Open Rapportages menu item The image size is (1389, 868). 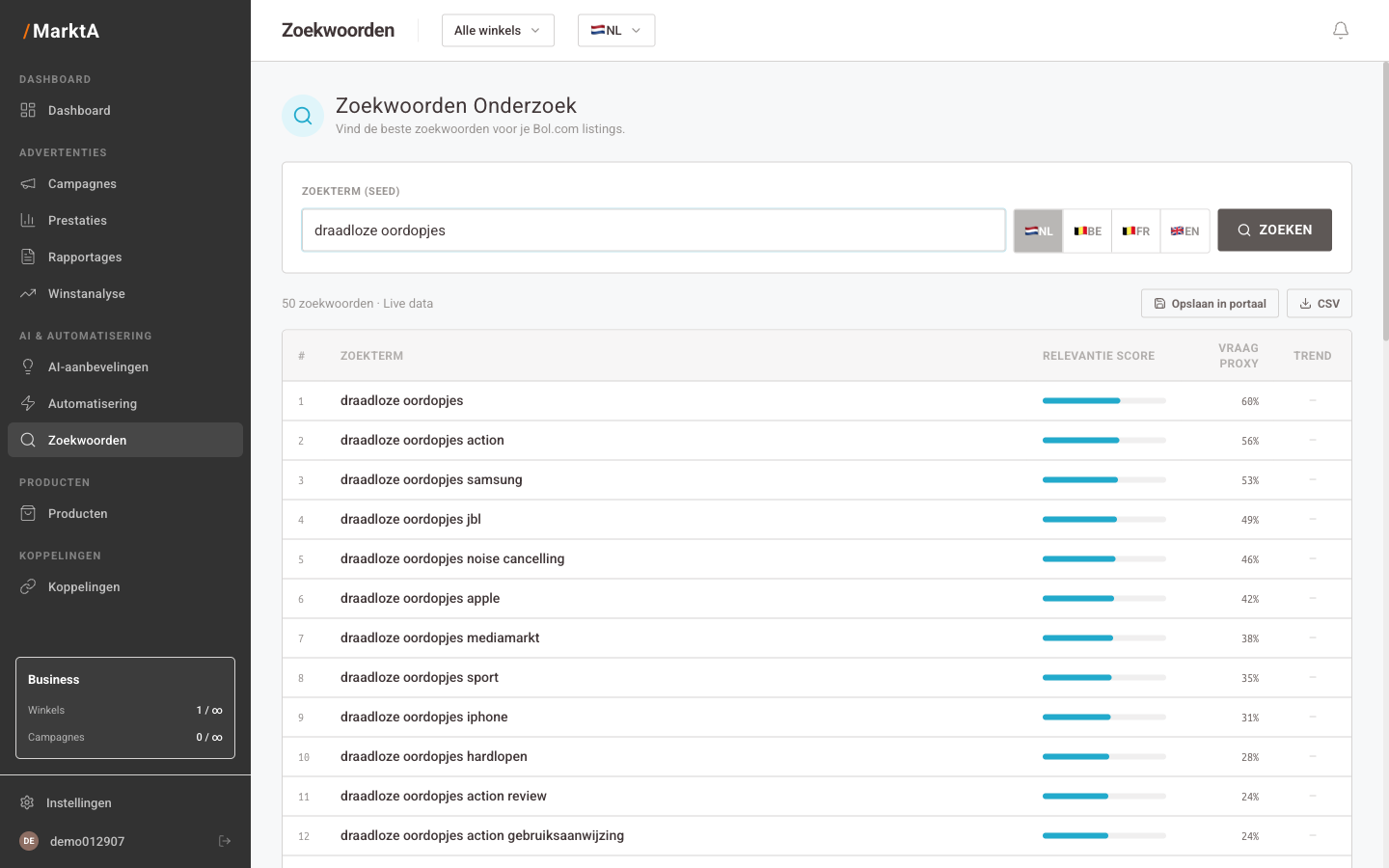pyautogui.click(x=125, y=257)
